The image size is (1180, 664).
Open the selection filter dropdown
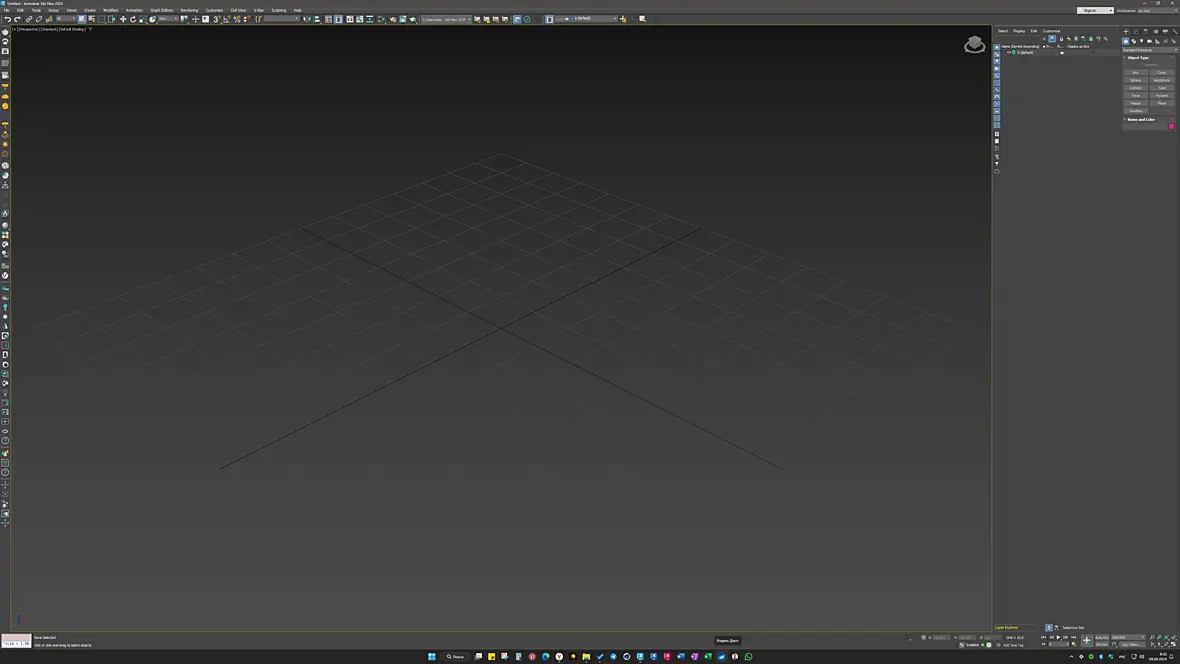[65, 19]
